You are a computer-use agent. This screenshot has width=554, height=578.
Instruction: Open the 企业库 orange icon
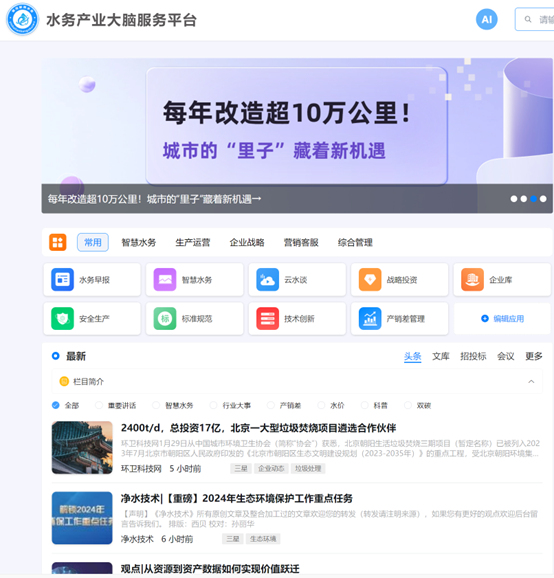[x=472, y=279]
